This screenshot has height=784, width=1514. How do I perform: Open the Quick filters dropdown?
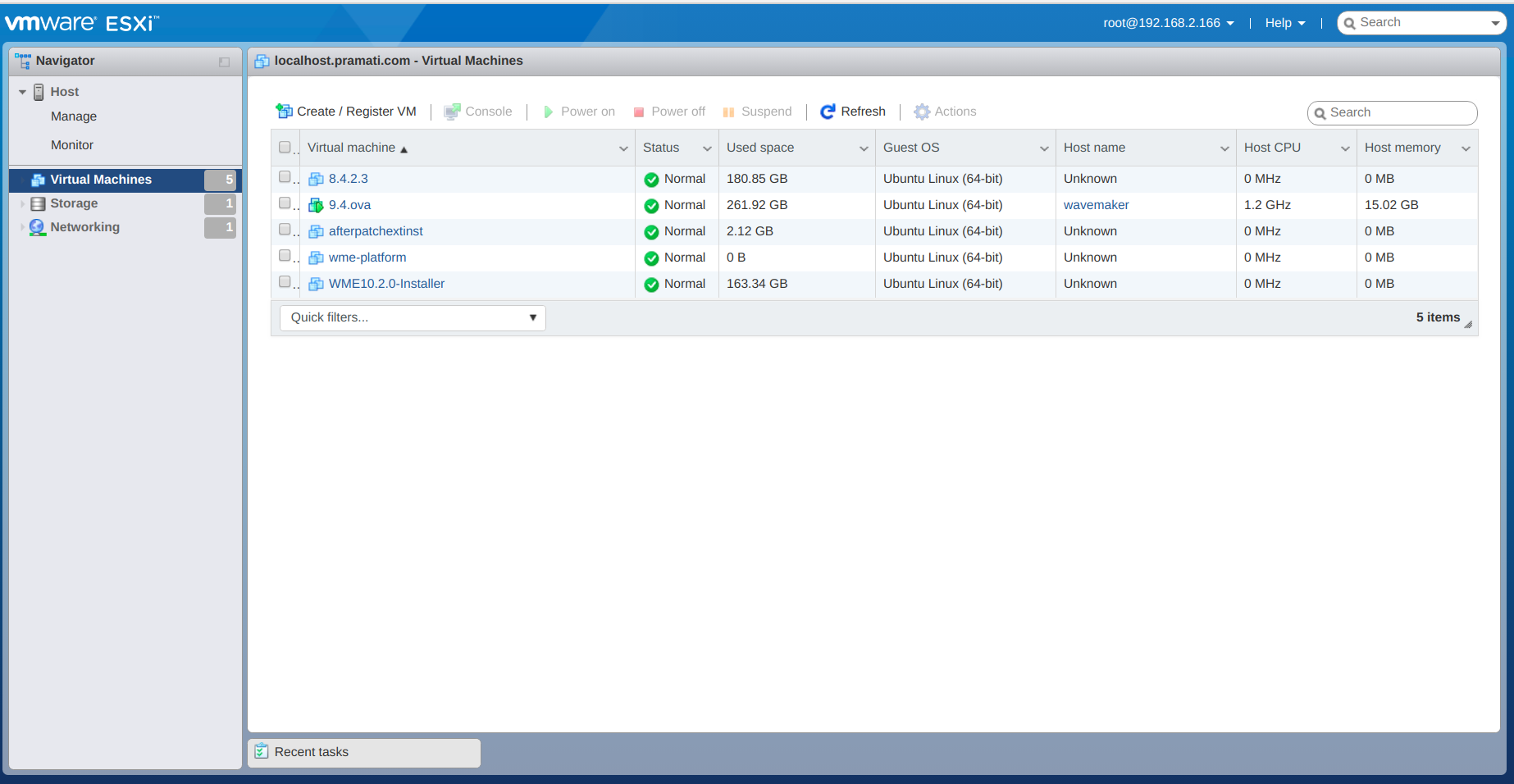point(413,317)
